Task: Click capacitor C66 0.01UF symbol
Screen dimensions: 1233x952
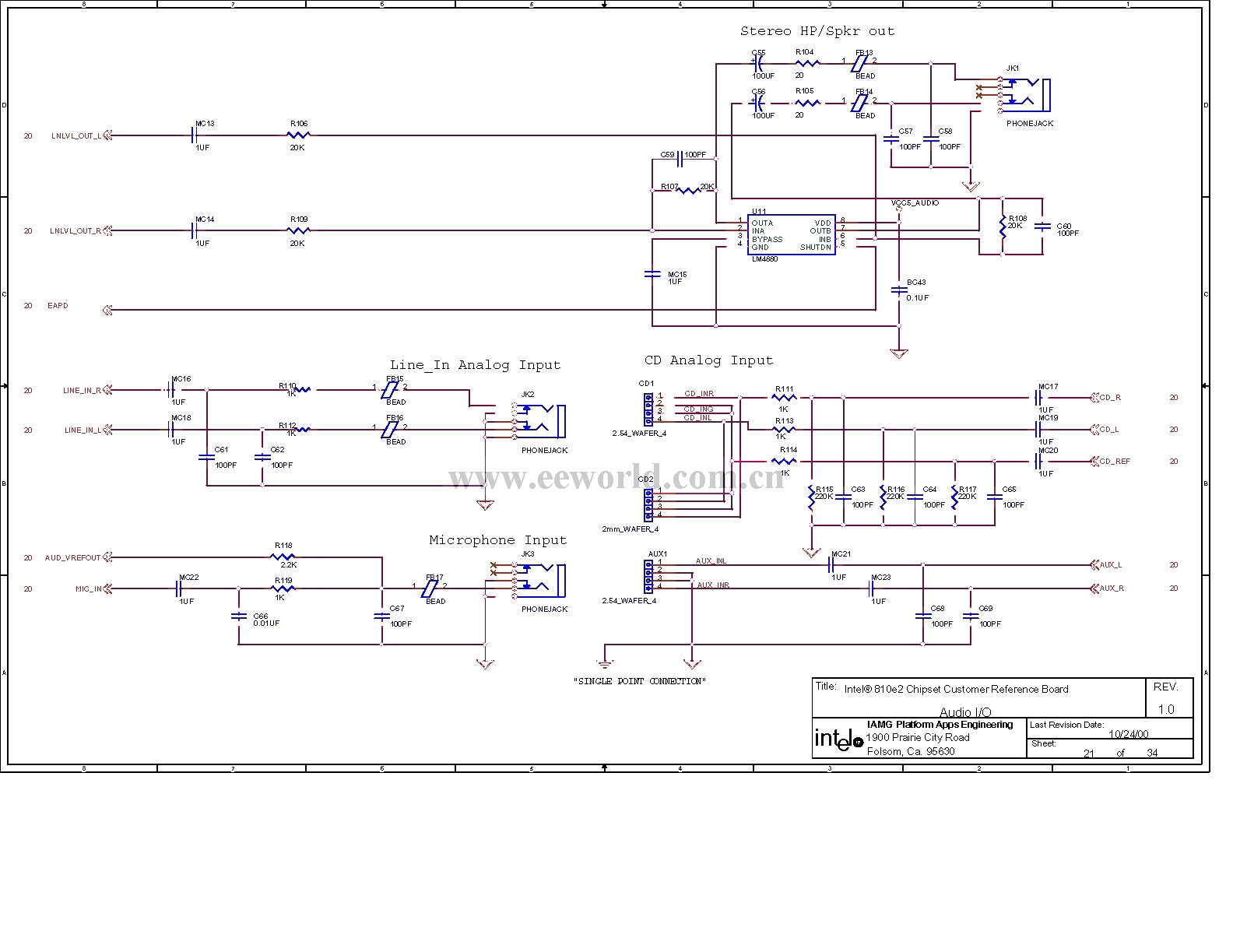Action: (x=238, y=617)
